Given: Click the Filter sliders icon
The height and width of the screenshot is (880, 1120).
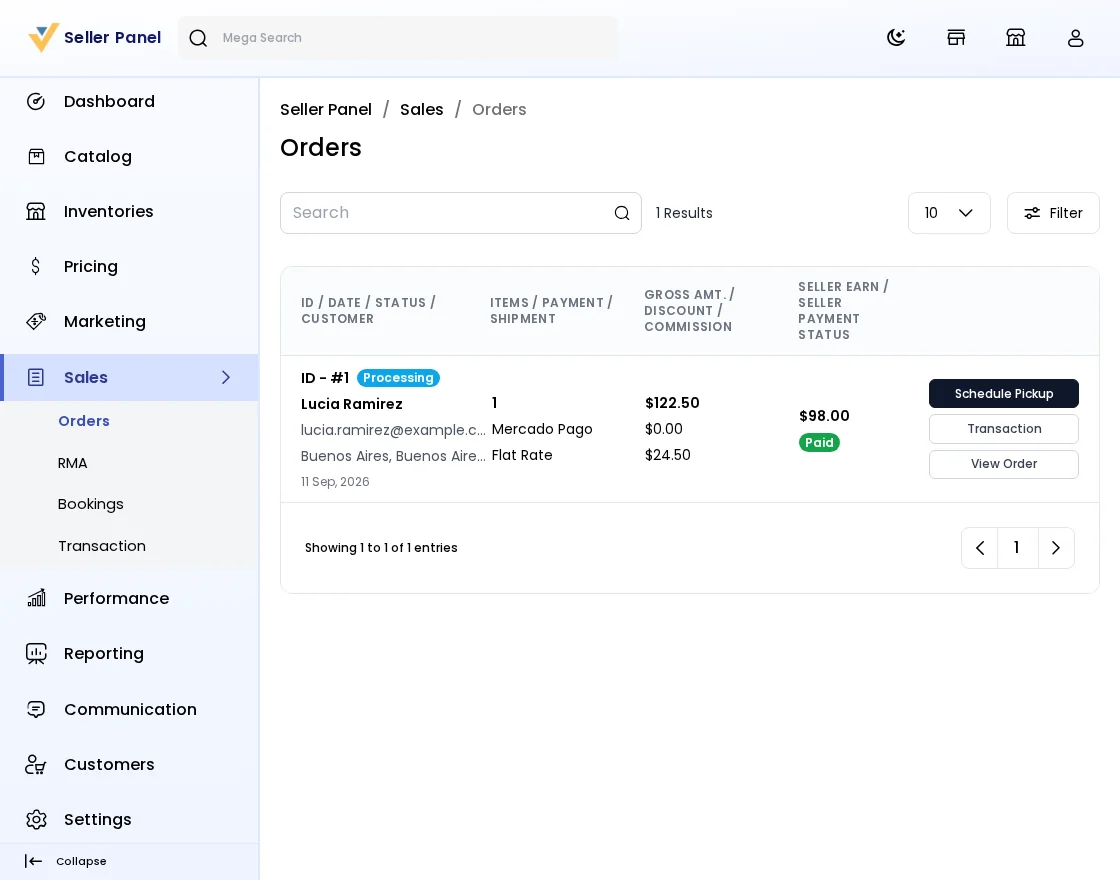Looking at the screenshot, I should tap(1032, 213).
